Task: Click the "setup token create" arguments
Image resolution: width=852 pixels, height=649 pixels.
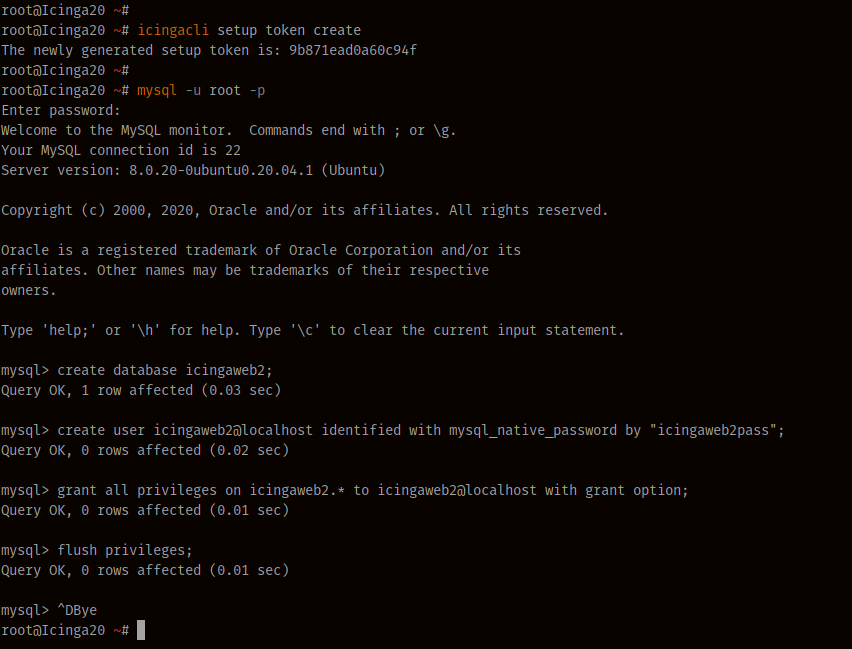Action: pos(289,30)
